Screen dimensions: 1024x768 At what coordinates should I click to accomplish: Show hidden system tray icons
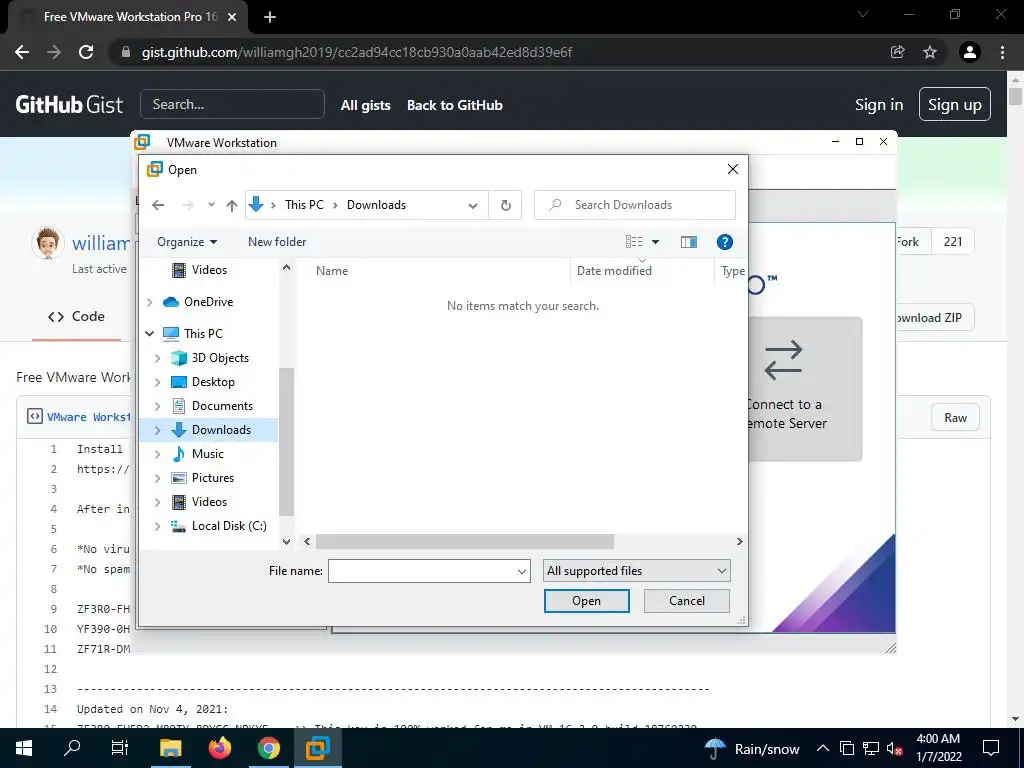[x=823, y=749]
